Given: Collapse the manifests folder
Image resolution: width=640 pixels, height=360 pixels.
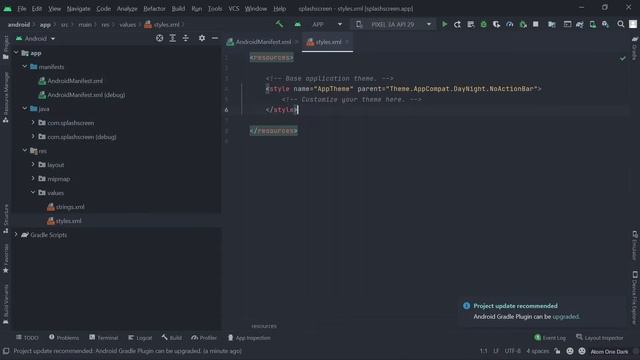Looking at the screenshot, I should 24,66.
